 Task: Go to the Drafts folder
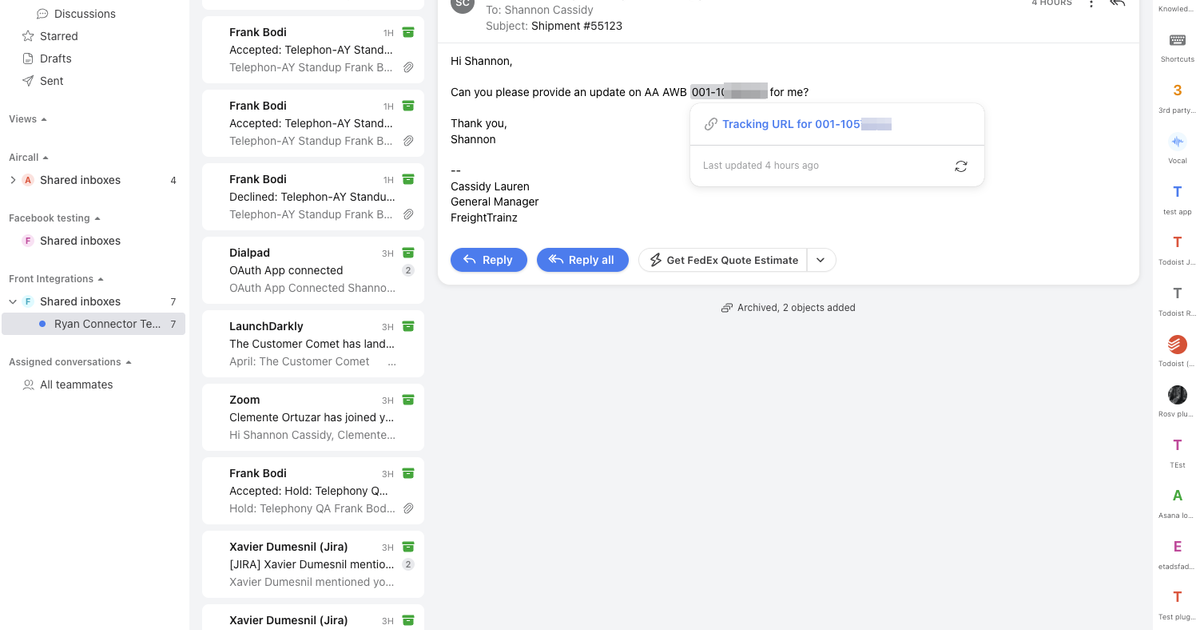click(x=55, y=59)
